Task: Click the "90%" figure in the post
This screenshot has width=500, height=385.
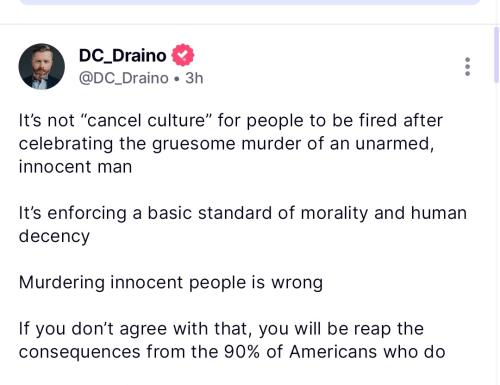Action: [x=241, y=352]
